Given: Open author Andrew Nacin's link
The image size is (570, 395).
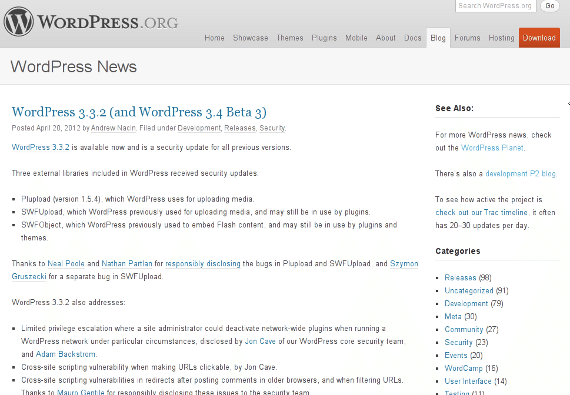Looking at the screenshot, I should click(113, 128).
